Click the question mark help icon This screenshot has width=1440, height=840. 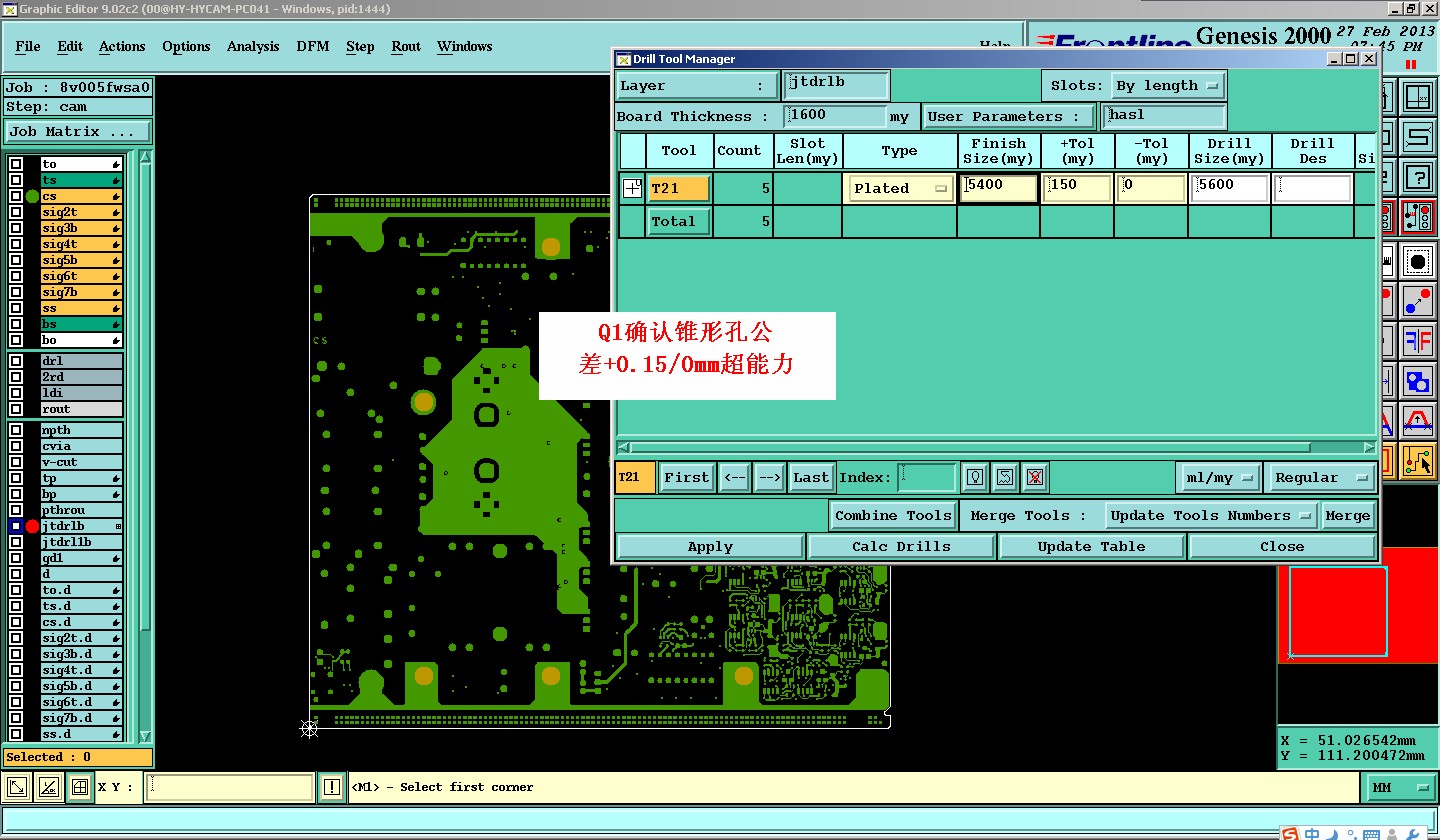(x=1417, y=178)
